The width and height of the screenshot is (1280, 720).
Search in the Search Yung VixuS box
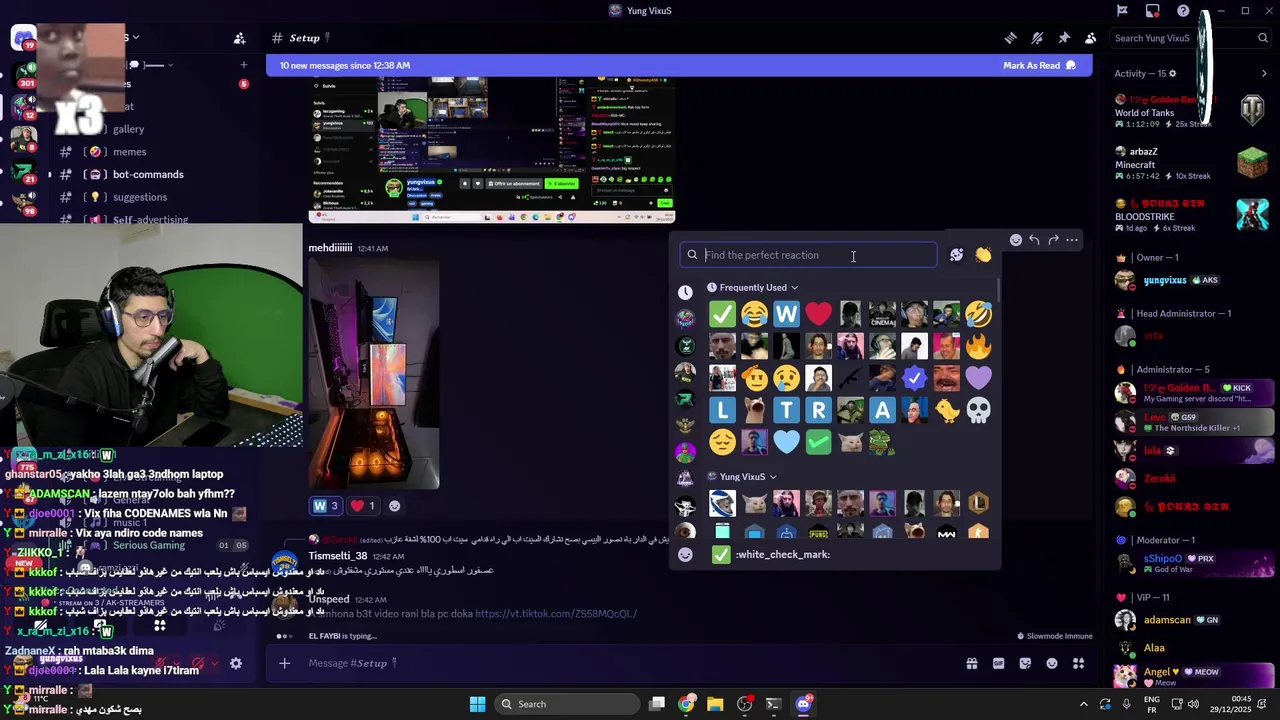tap(1190, 38)
